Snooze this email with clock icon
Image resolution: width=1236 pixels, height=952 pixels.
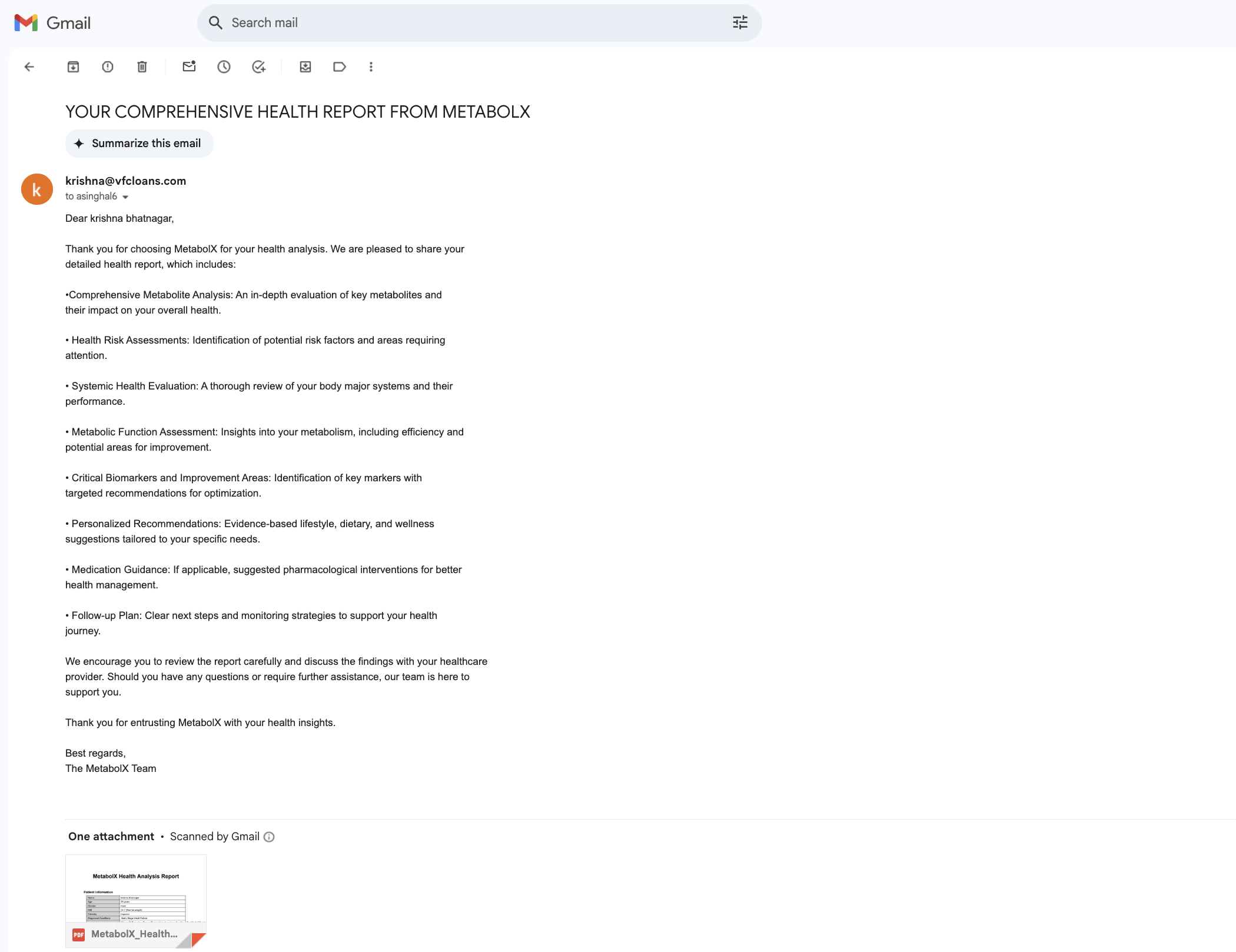click(224, 67)
